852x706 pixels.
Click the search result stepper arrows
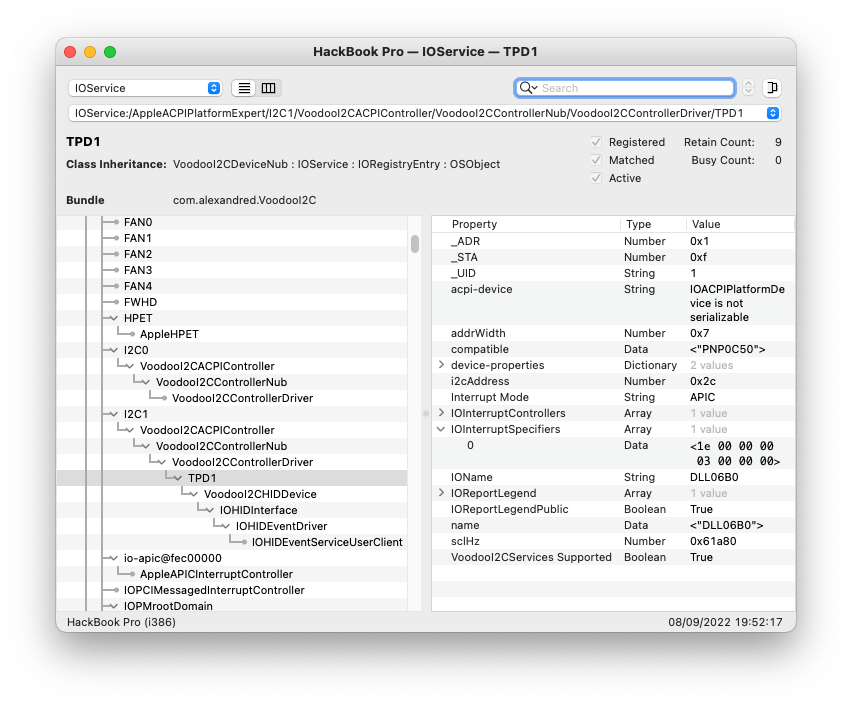click(x=748, y=88)
